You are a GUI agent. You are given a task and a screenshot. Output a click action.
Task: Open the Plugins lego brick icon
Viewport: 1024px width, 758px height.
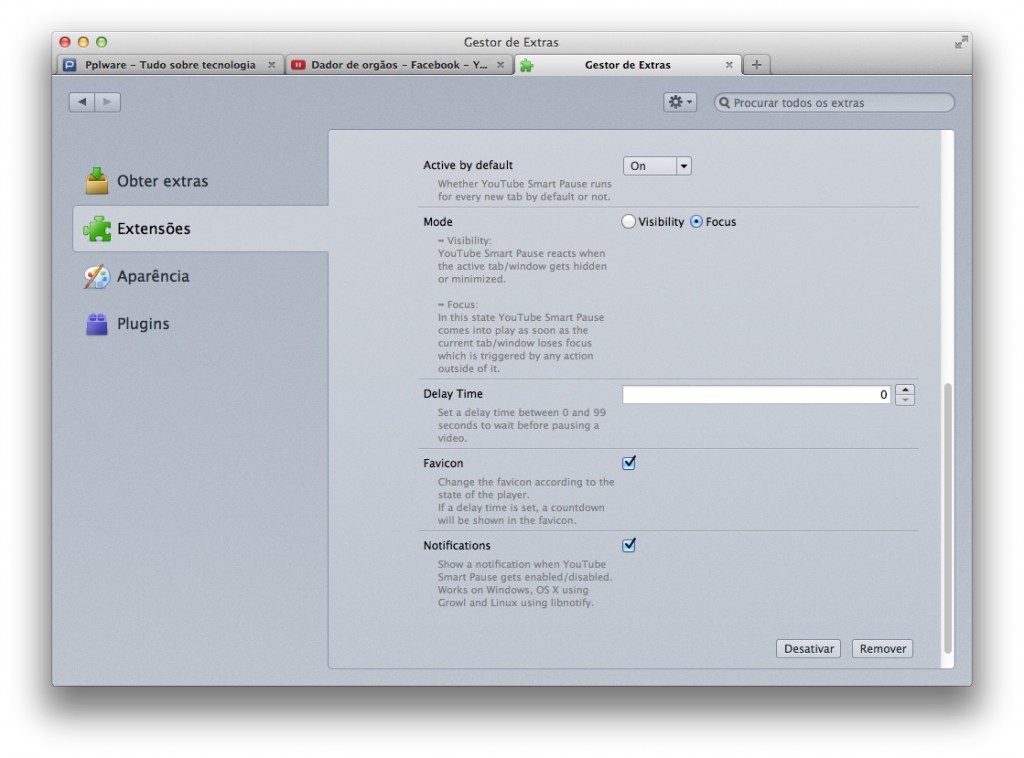(x=97, y=324)
